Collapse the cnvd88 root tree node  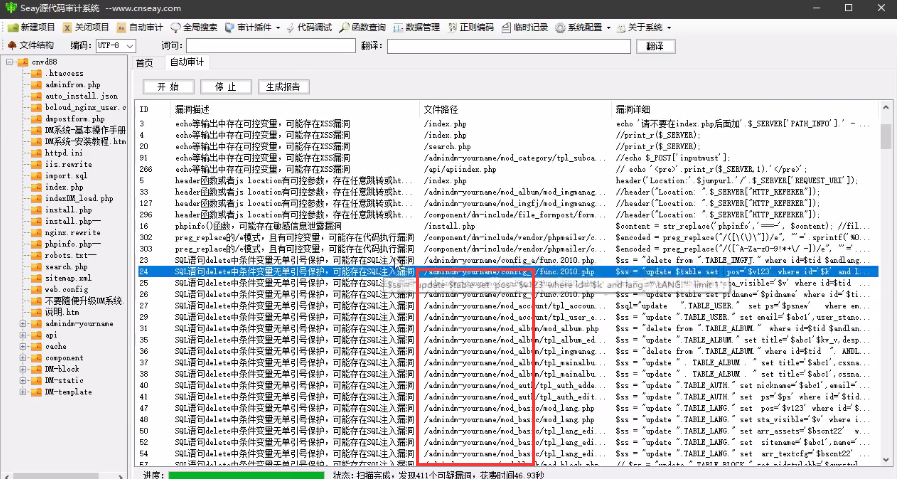pos(11,62)
